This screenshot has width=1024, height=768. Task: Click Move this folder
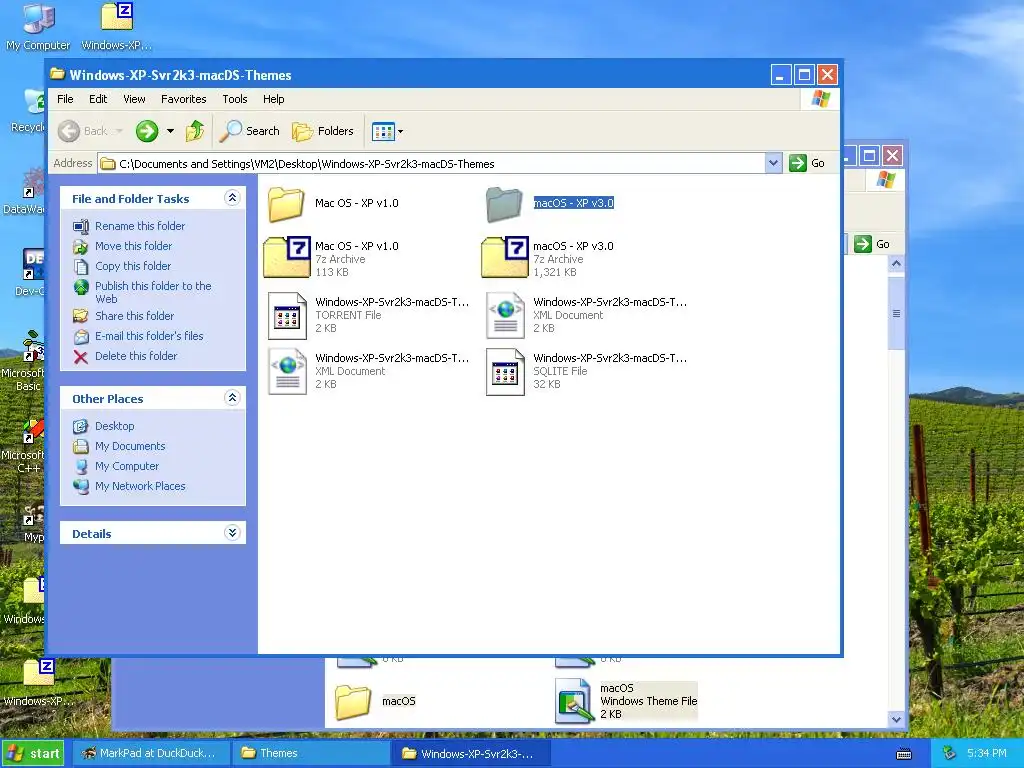click(x=133, y=246)
